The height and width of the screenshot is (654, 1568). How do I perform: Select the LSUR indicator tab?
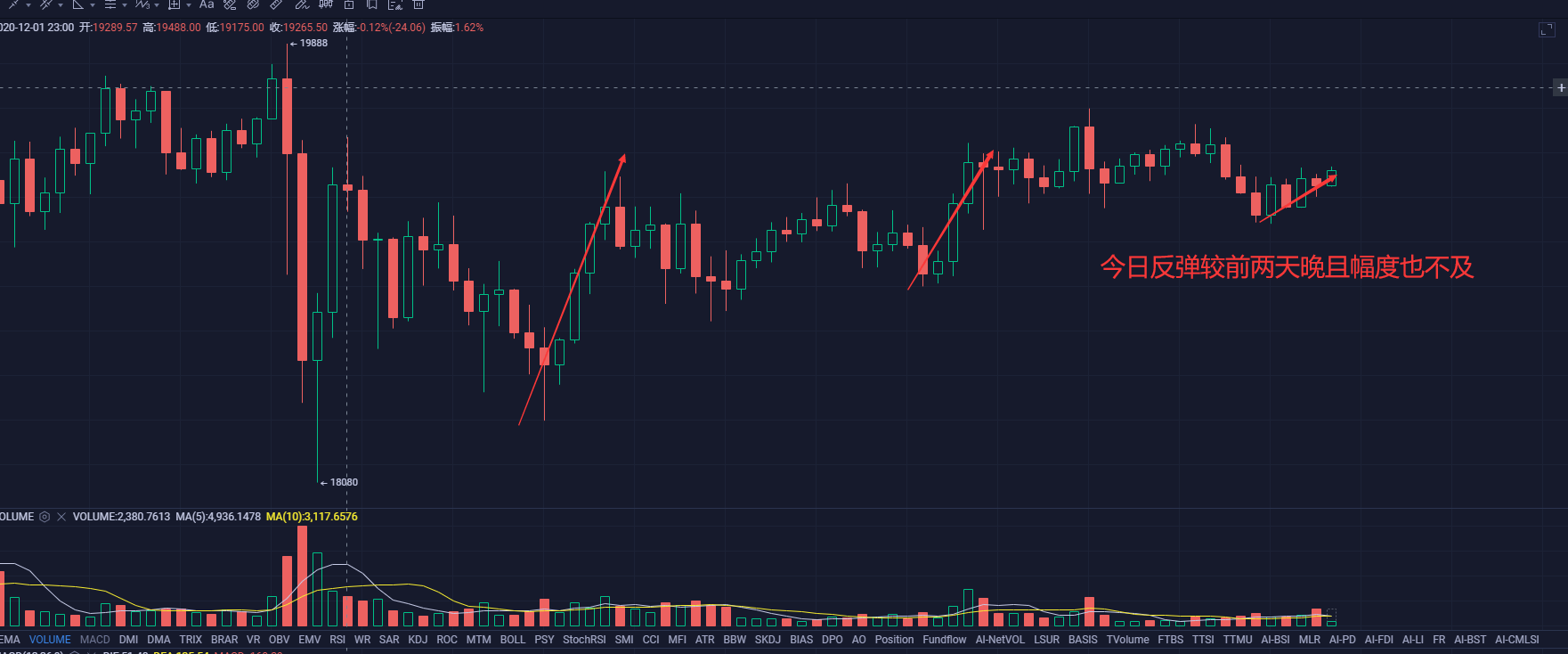tap(1047, 640)
